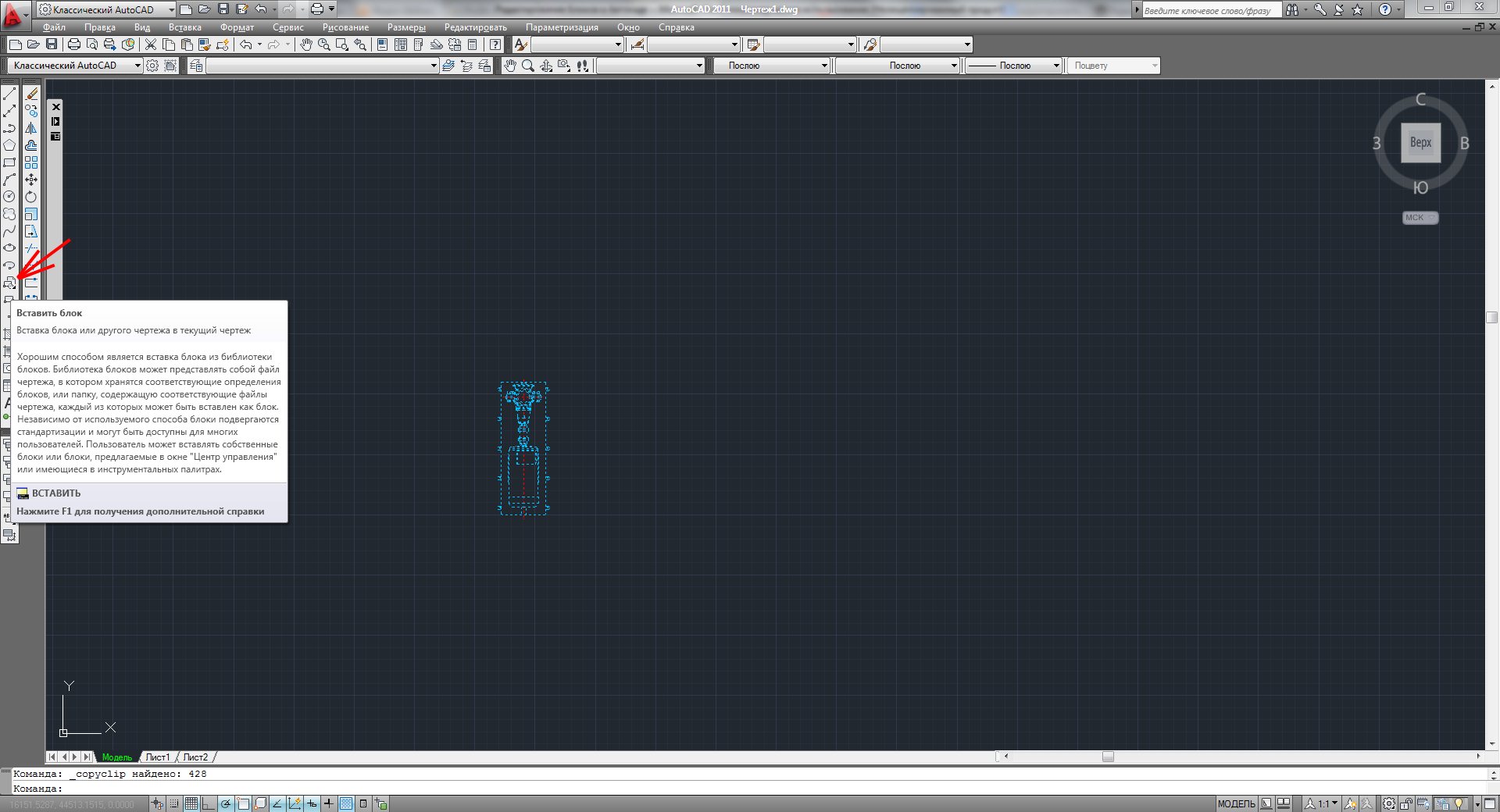Click the Help question mark in Standard toolbar
This screenshot has height=812, width=1500.
pos(495,45)
